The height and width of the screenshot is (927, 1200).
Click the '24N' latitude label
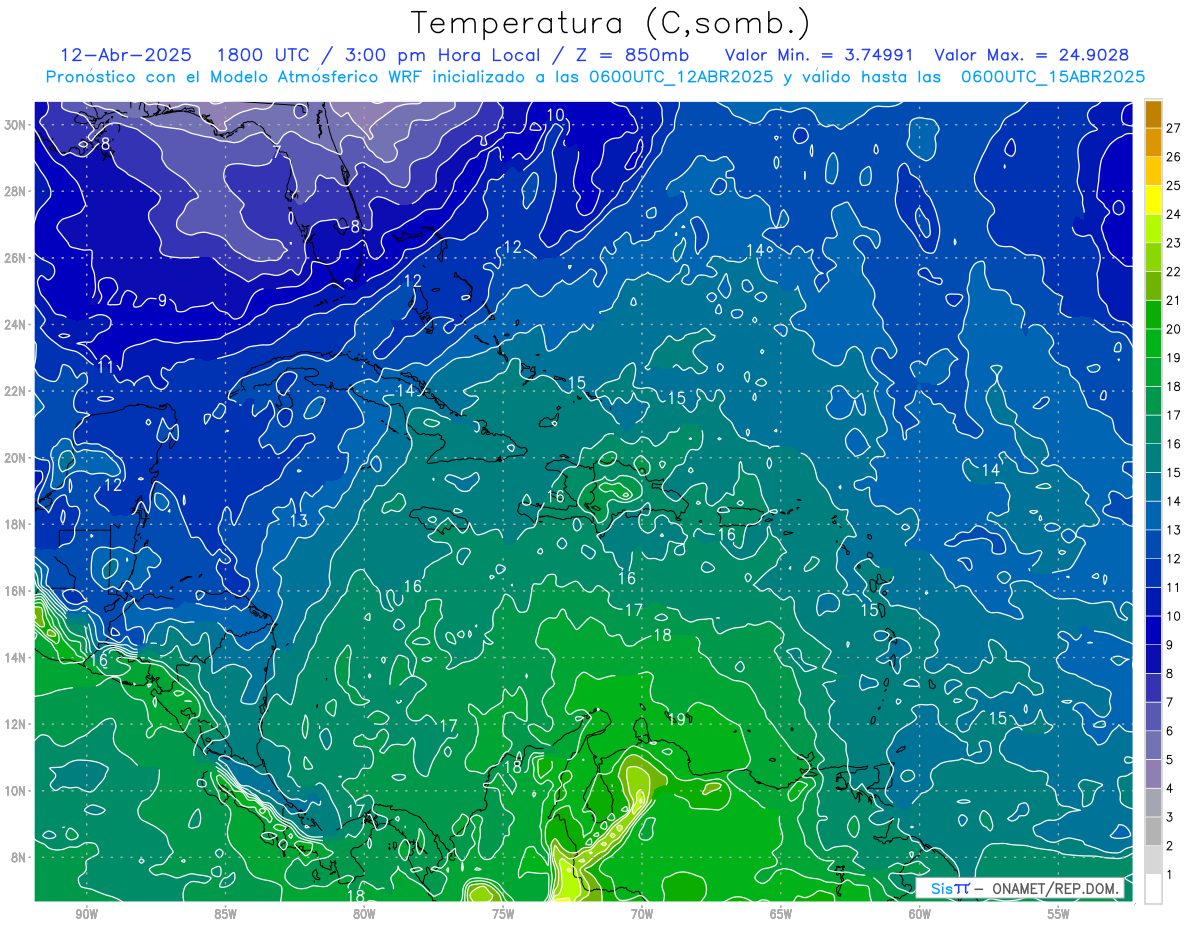[x=16, y=325]
